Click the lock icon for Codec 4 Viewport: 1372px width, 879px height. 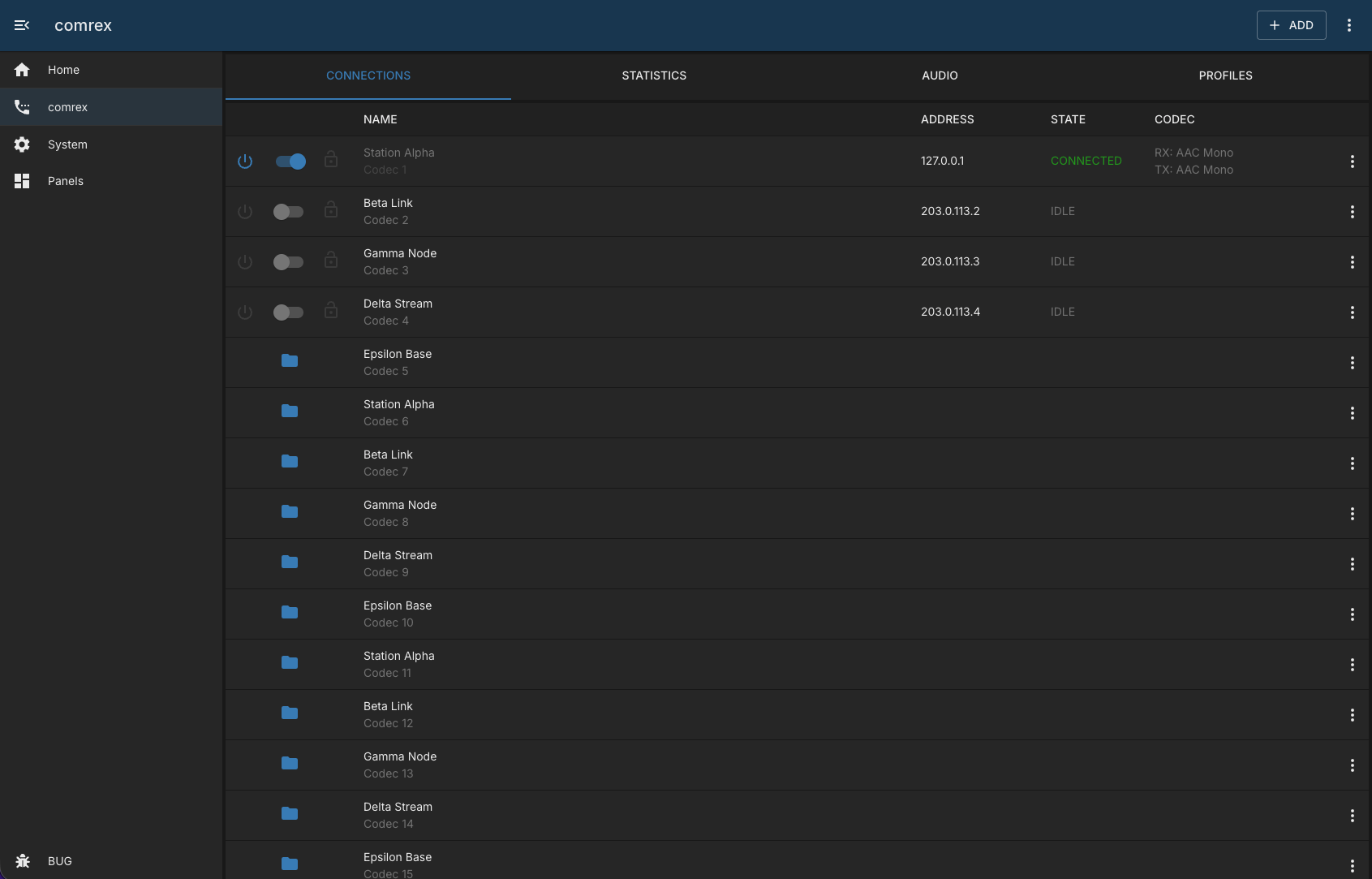(331, 310)
